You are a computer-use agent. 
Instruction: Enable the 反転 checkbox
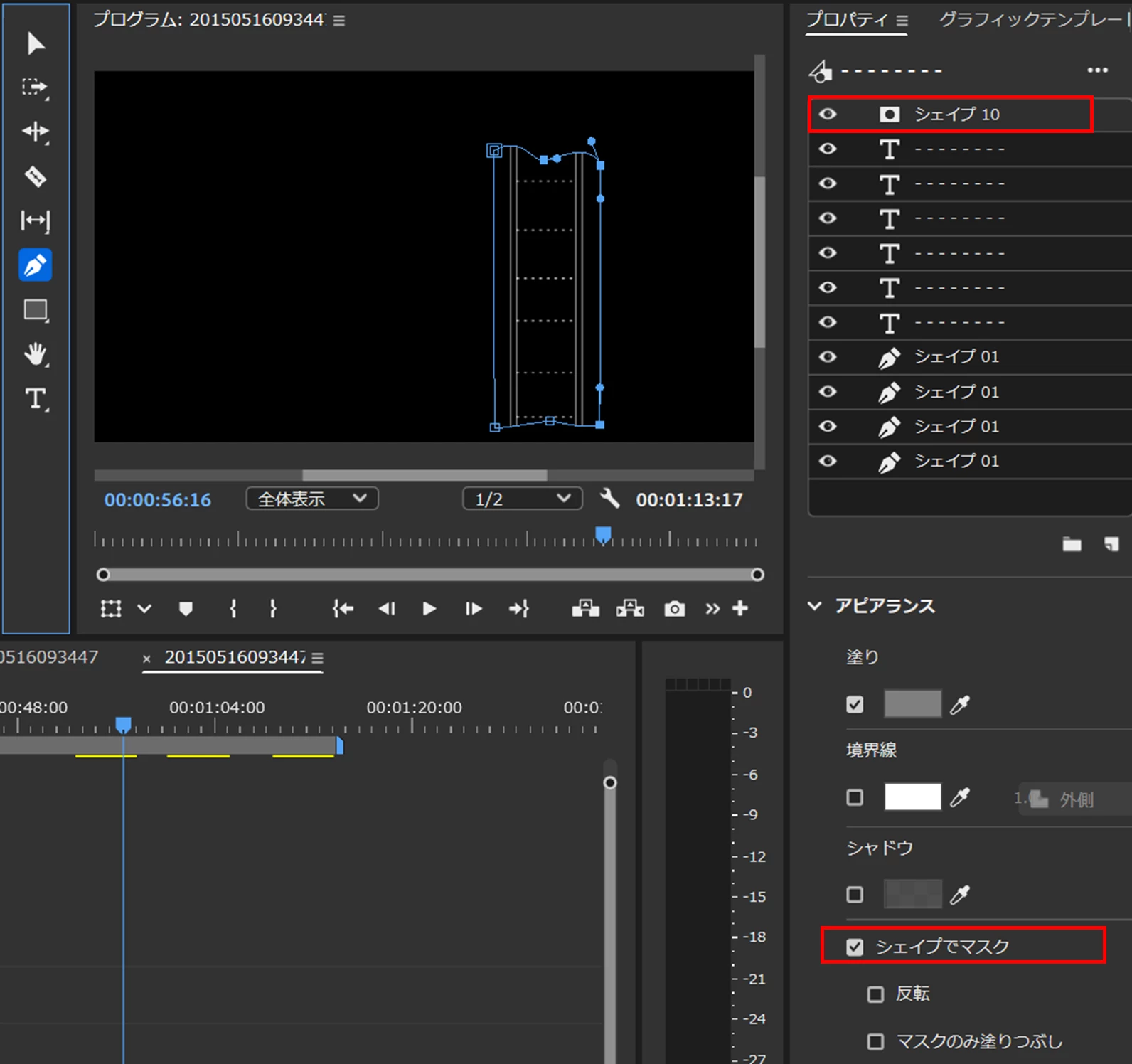[876, 994]
